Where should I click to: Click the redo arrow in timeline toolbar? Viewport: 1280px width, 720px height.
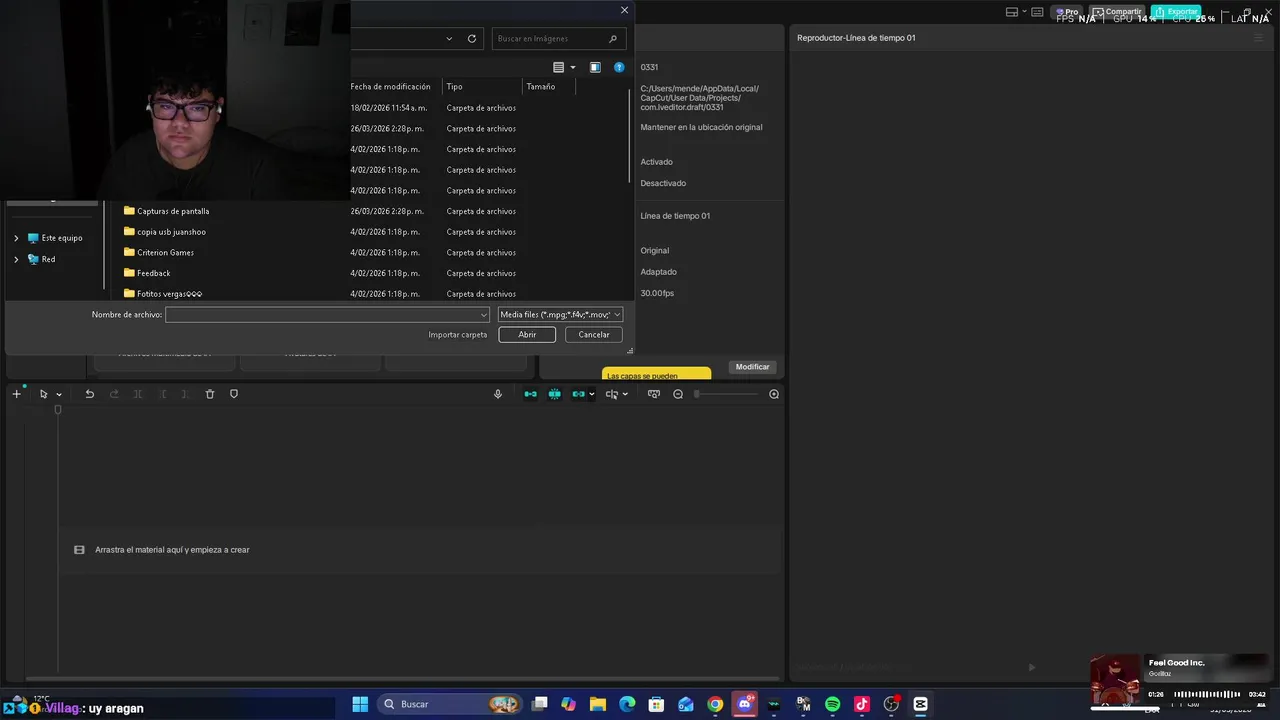point(114,394)
